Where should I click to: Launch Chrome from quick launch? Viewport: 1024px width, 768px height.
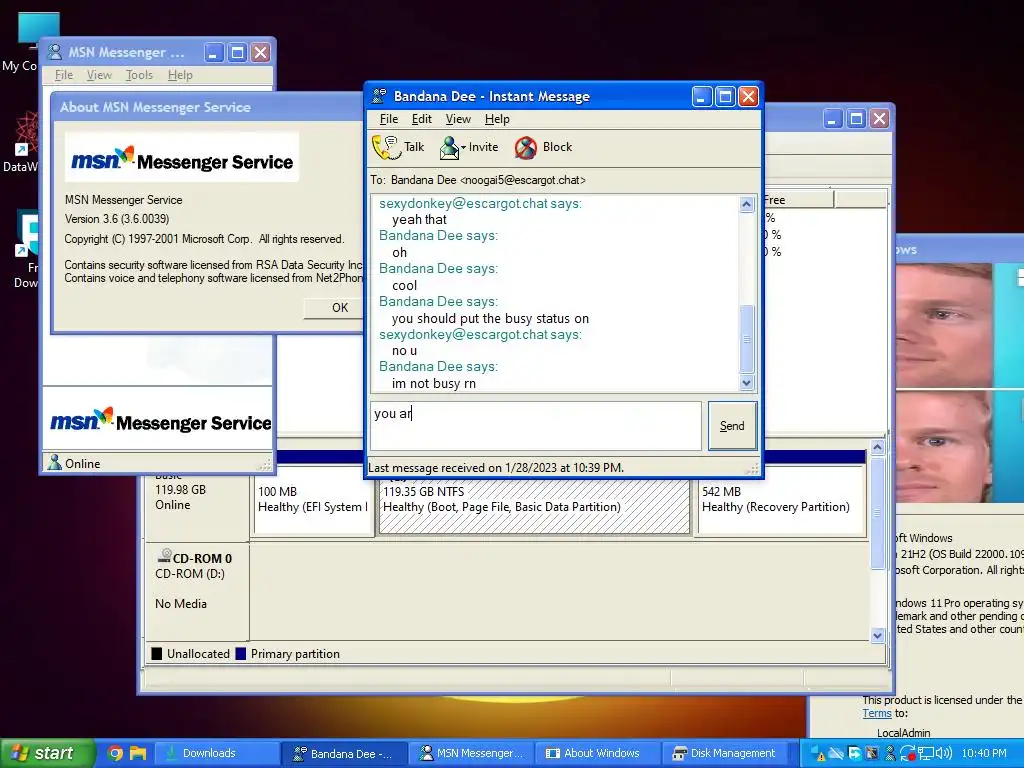click(116, 753)
